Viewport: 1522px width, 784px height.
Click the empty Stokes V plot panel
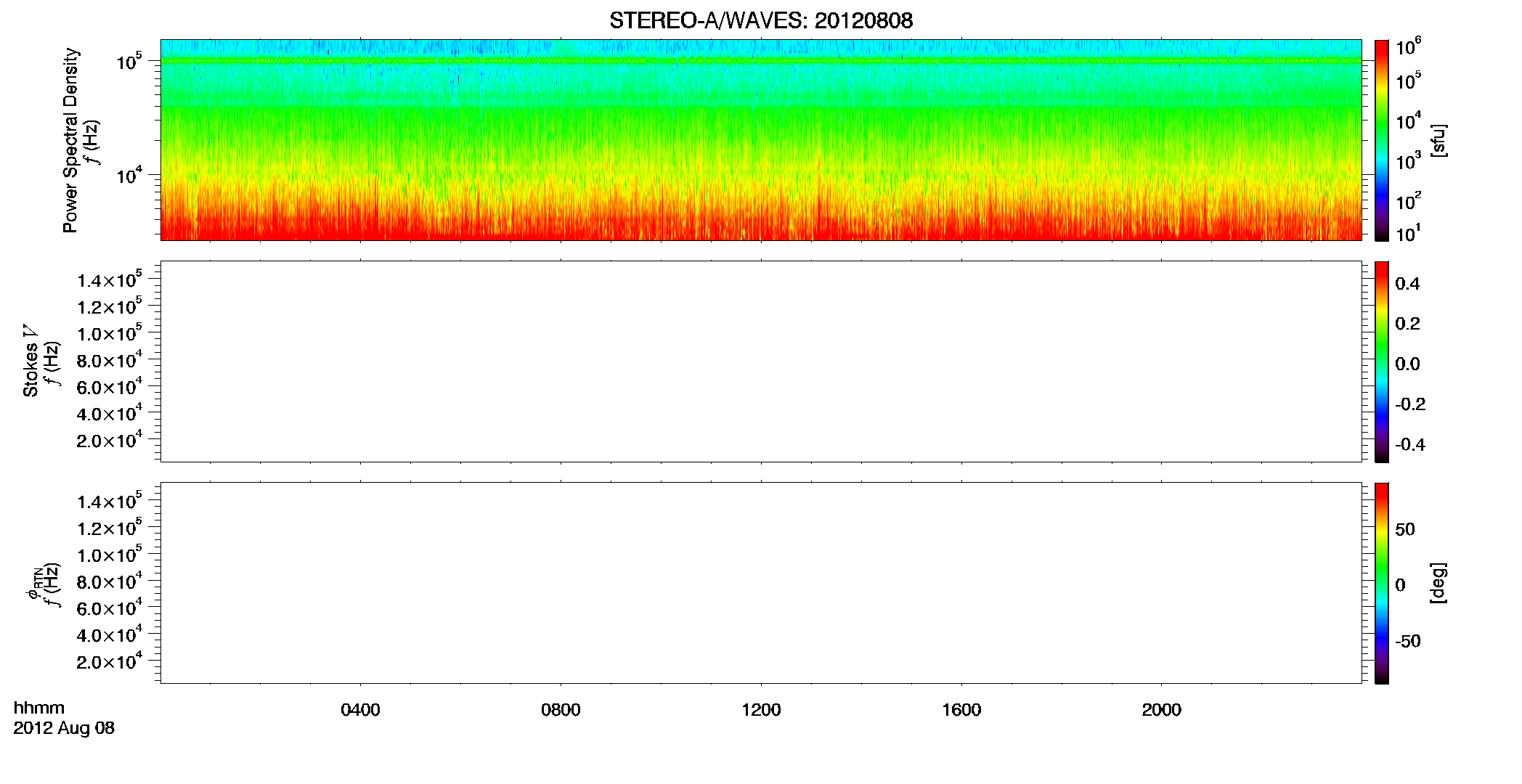coord(760,362)
